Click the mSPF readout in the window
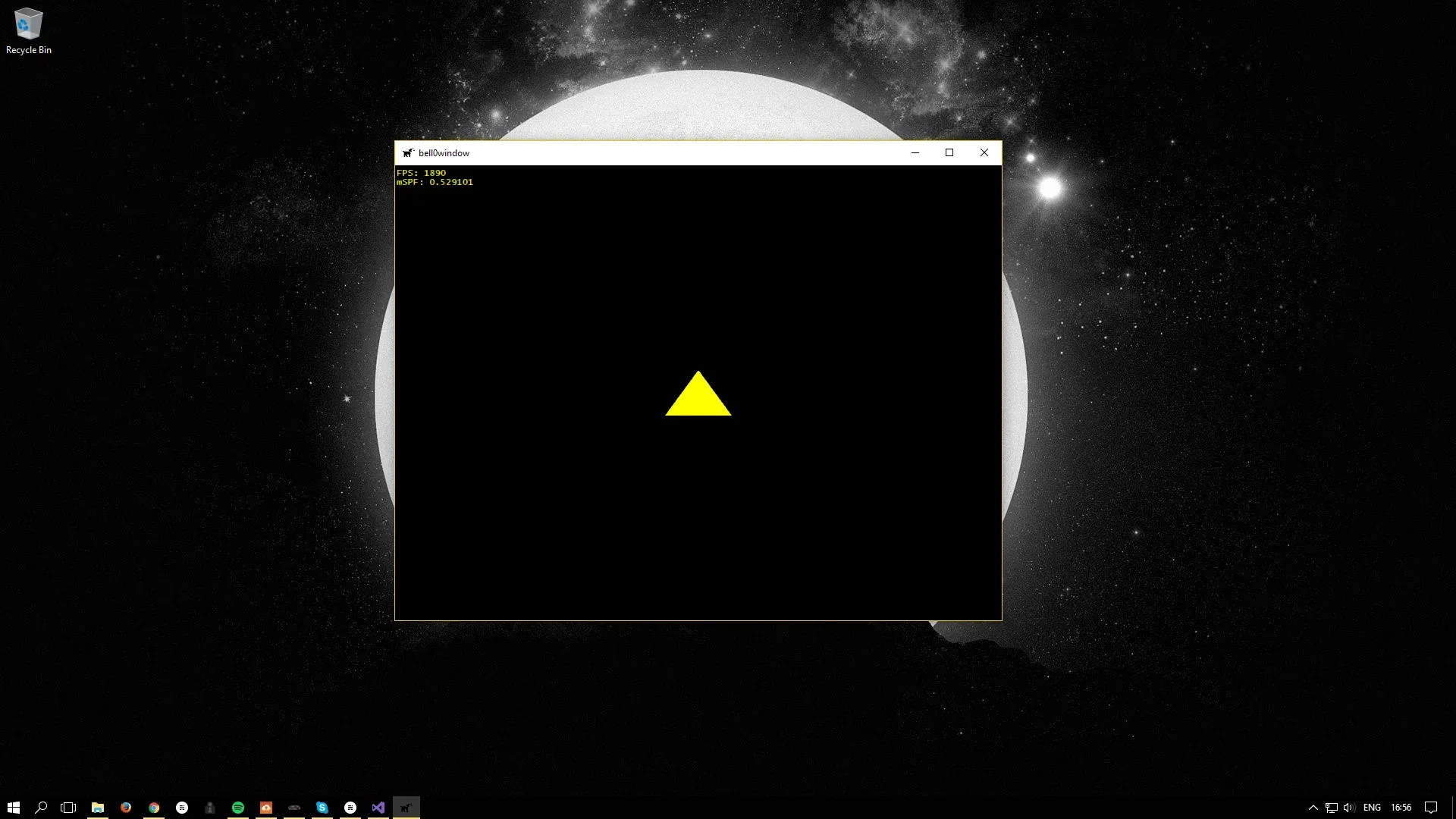1456x819 pixels. 435,182
